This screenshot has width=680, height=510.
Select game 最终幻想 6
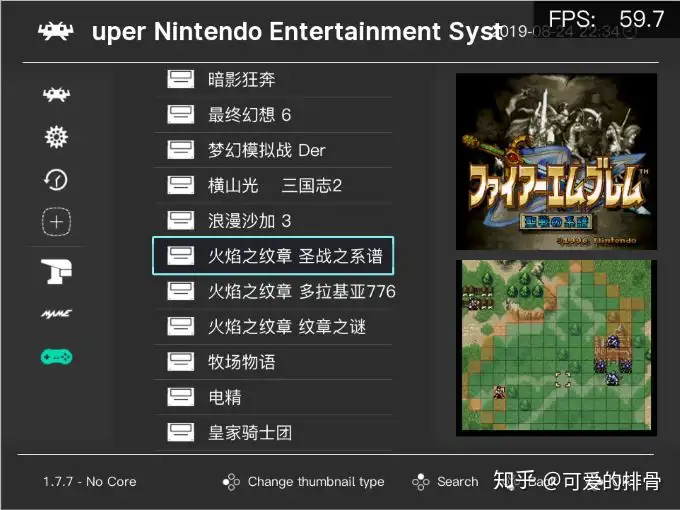pos(273,115)
